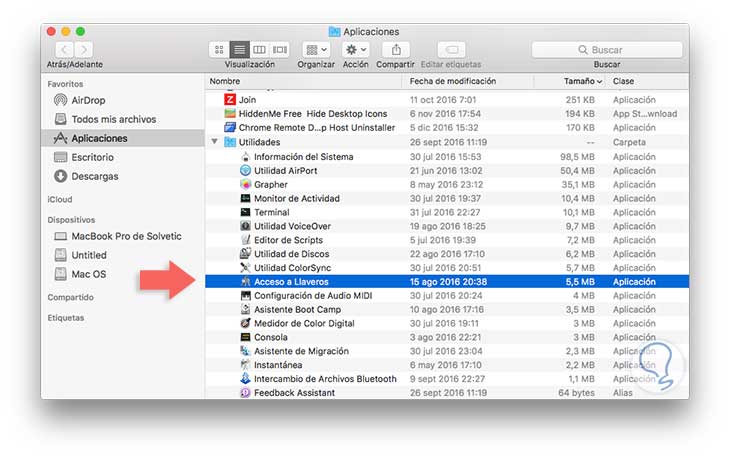Click the Consola app icon
Viewport: 730px width, 458px height.
[x=245, y=337]
